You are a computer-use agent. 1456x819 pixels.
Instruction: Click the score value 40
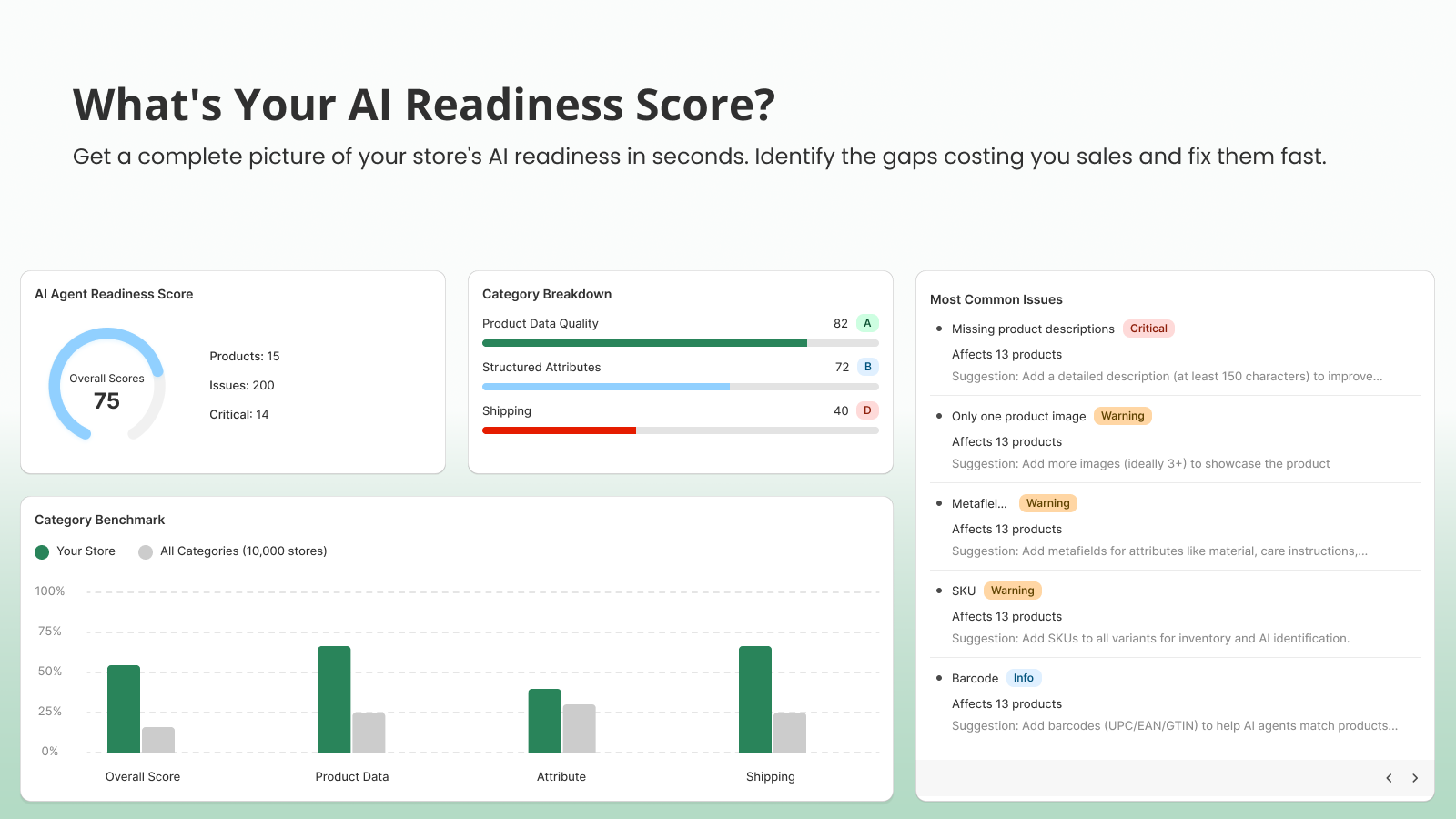pos(841,411)
